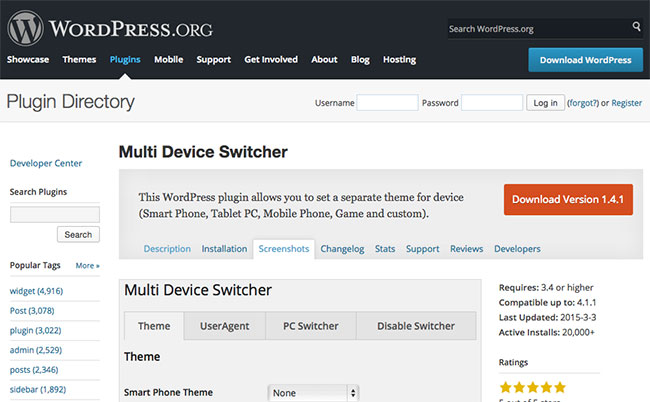Click the Plugin Directory heading

coord(70,102)
